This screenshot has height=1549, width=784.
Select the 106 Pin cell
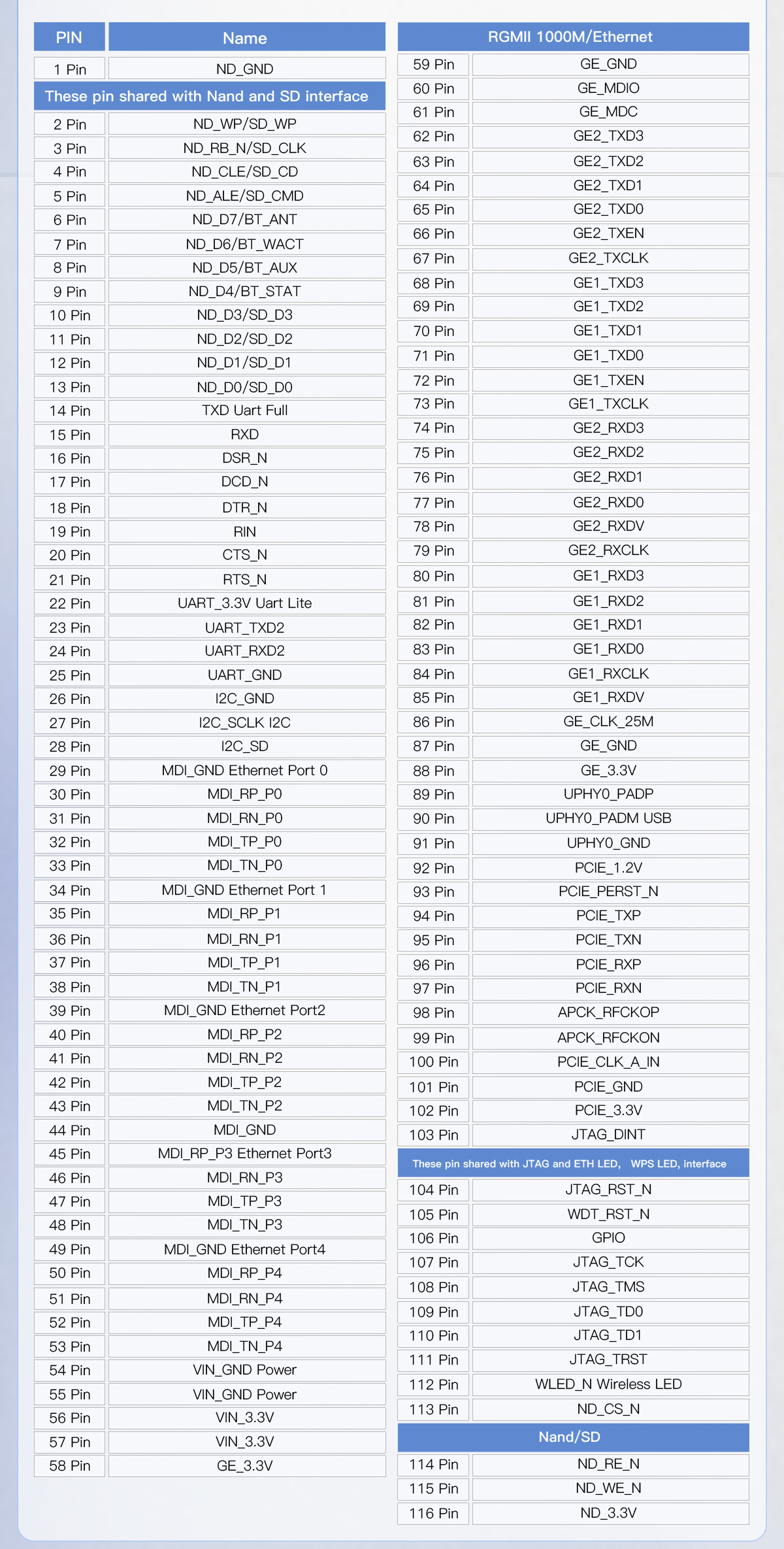click(x=433, y=1238)
